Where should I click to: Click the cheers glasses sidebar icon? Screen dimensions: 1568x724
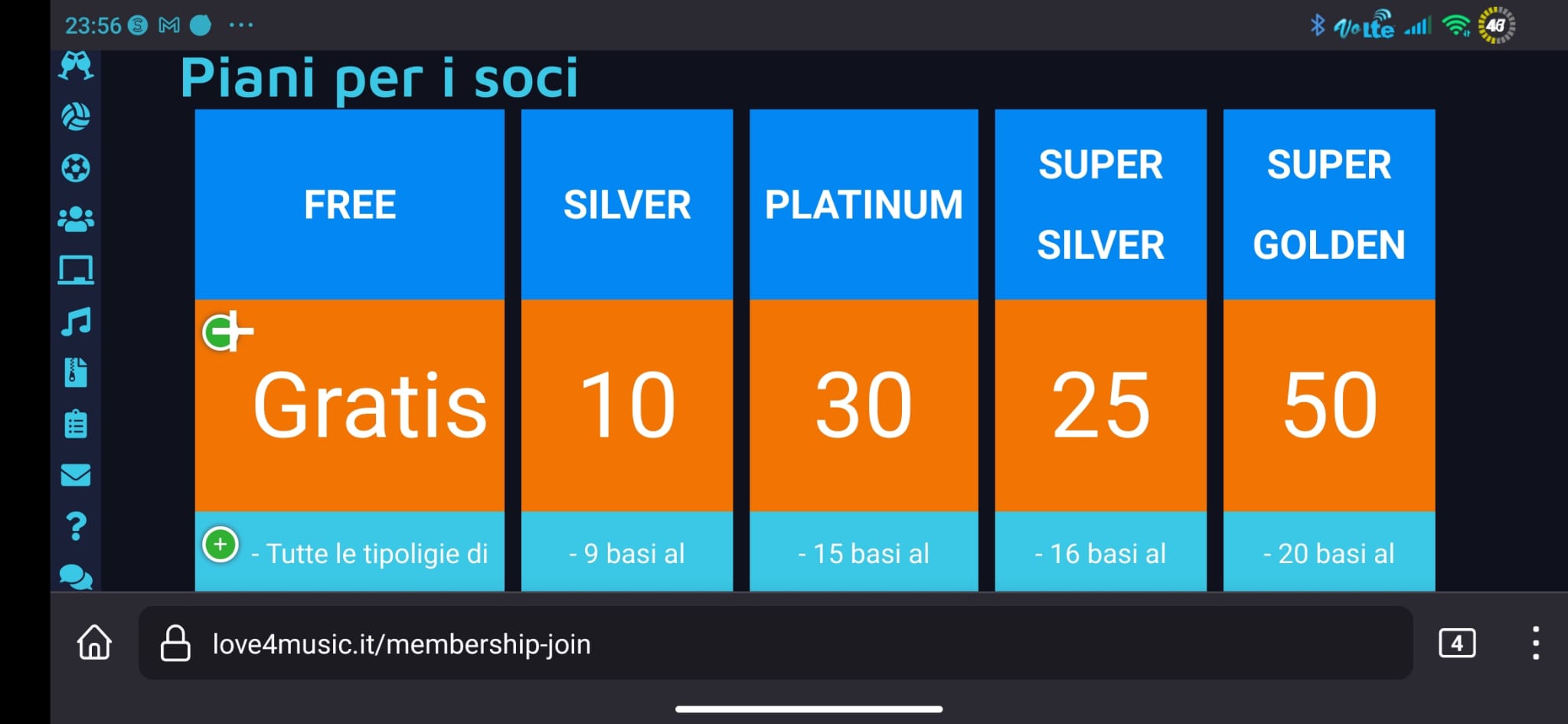(76, 66)
